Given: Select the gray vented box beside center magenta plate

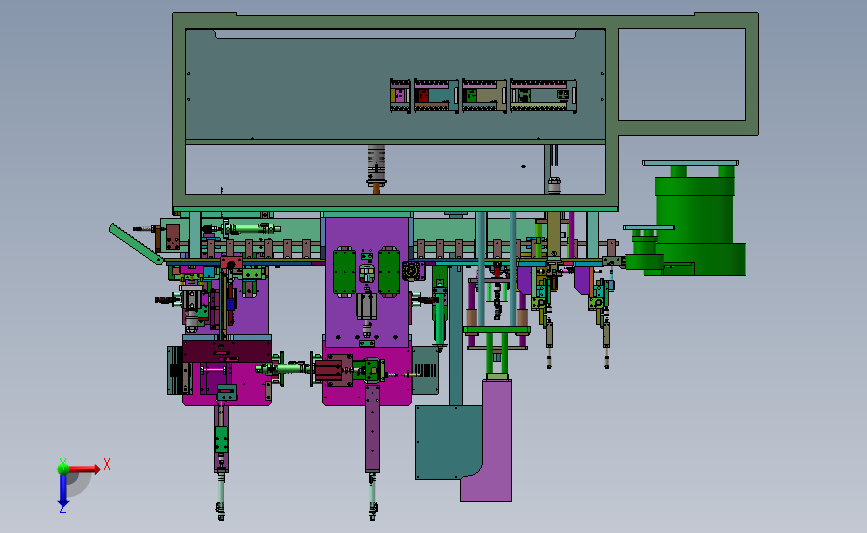Looking at the screenshot, I should click(425, 370).
